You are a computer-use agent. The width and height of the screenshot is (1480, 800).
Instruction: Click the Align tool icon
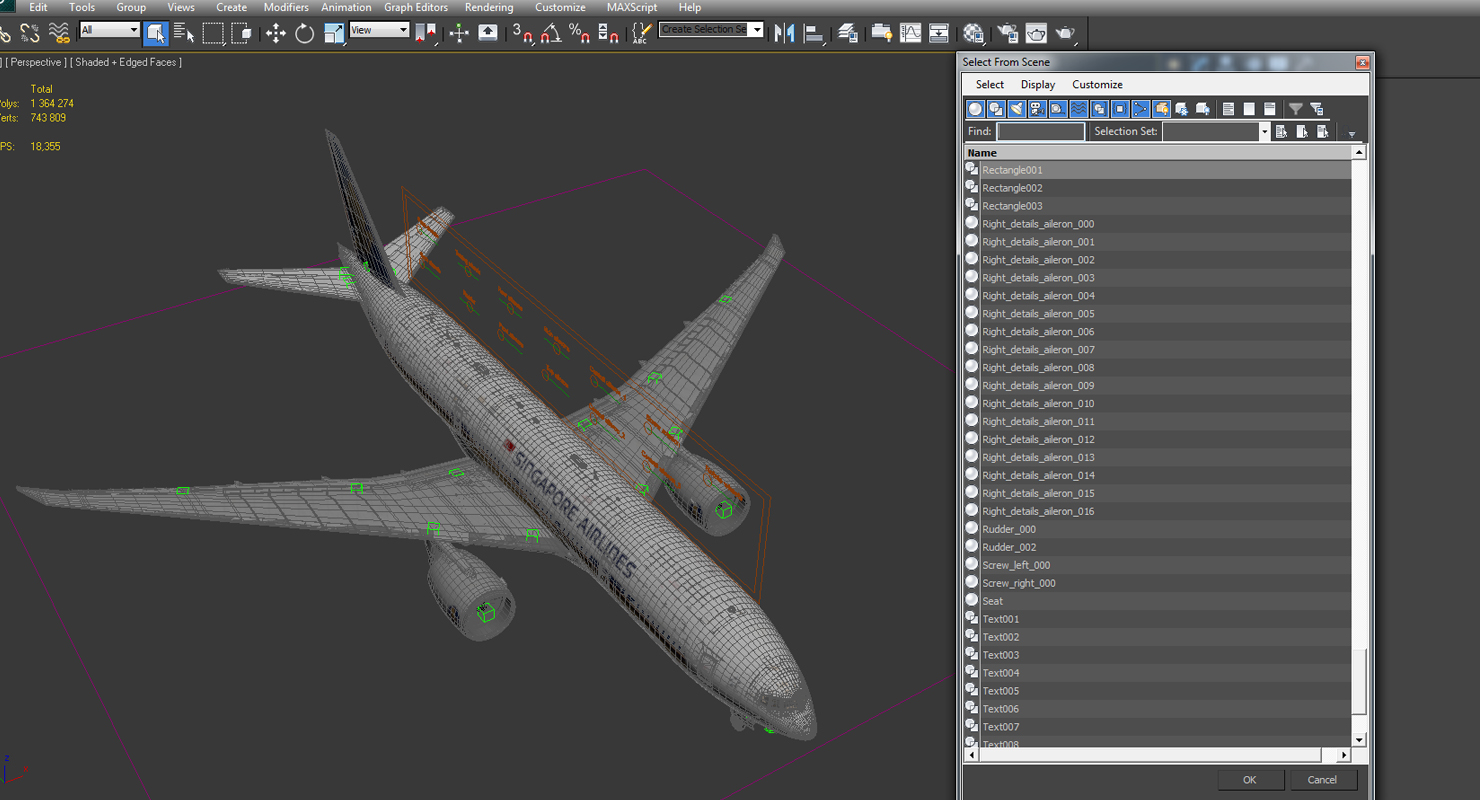pos(814,33)
